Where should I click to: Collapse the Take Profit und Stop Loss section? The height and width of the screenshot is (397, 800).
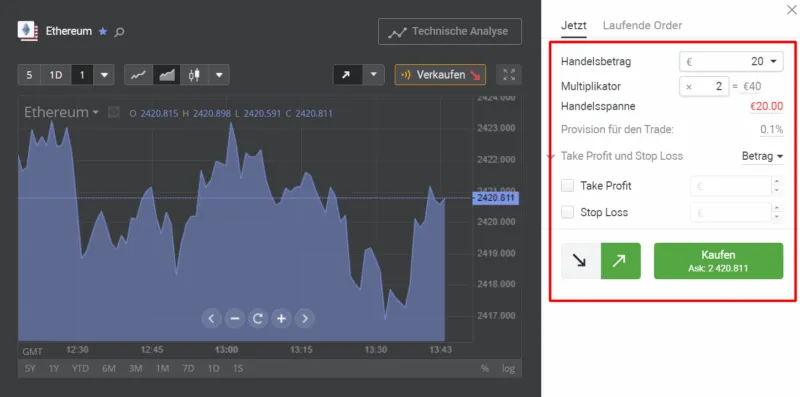pyautogui.click(x=551, y=156)
